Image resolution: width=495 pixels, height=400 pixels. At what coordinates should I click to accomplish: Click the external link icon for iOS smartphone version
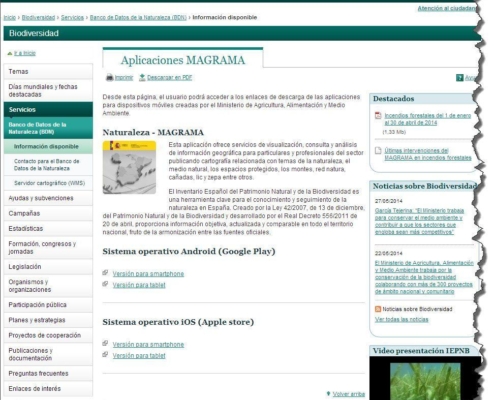tap(105, 343)
